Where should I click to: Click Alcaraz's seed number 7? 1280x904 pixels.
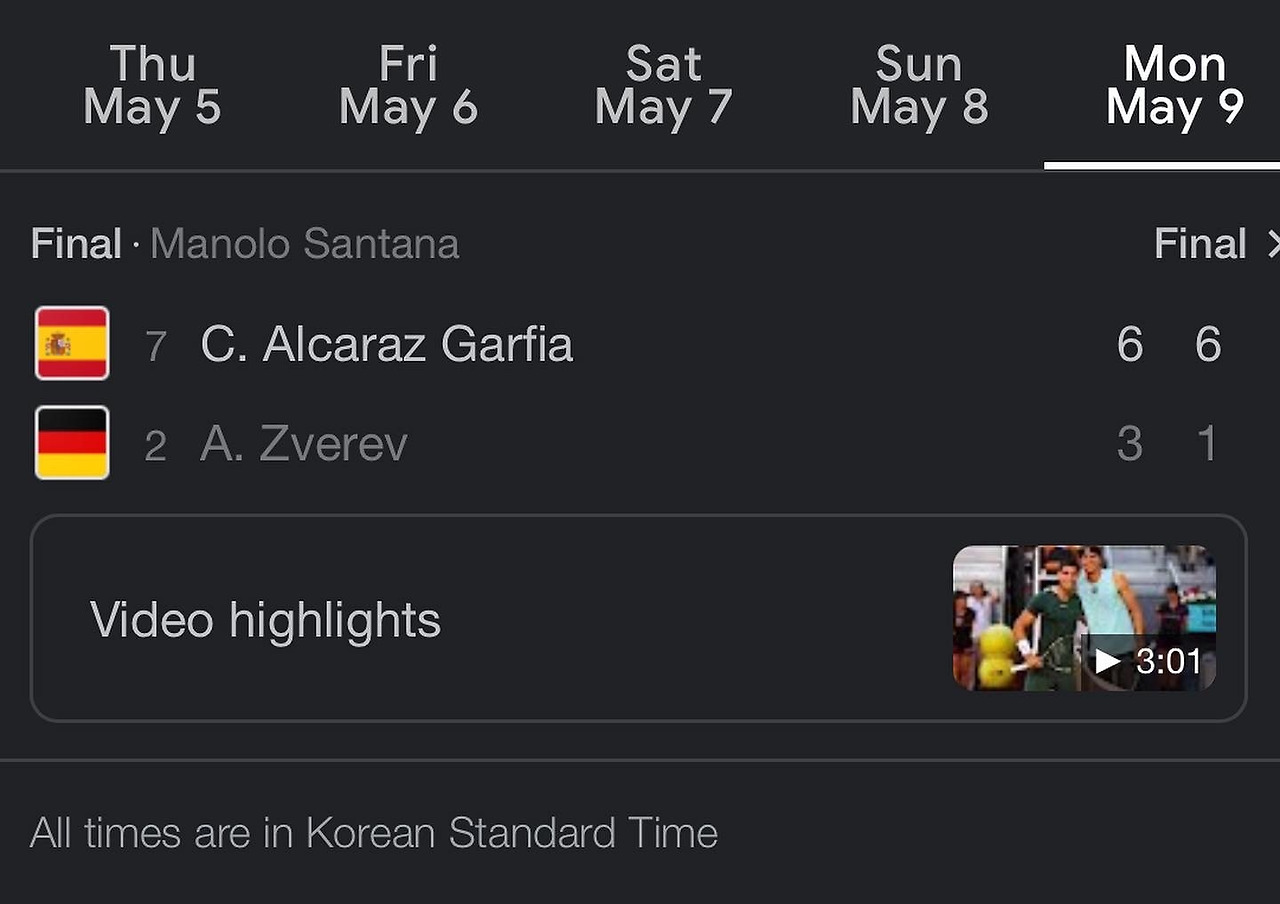[155, 347]
